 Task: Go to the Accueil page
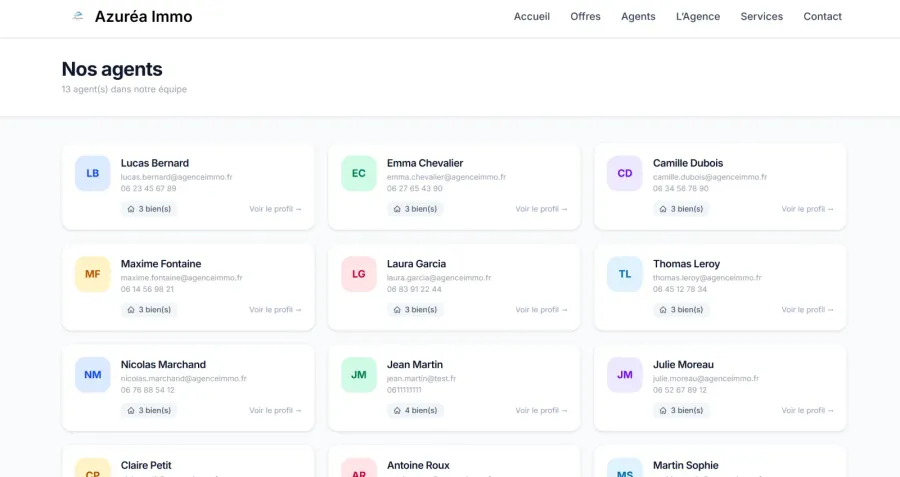pyautogui.click(x=532, y=17)
